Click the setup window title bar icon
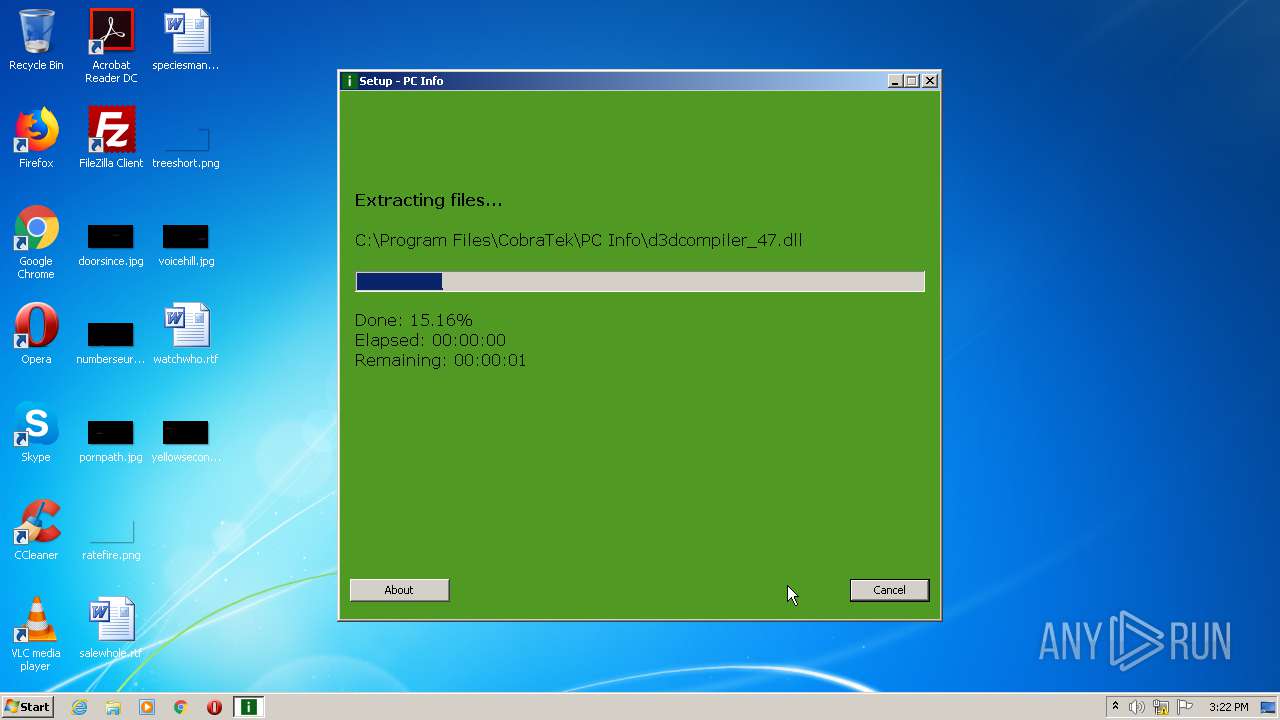This screenshot has width=1280, height=720. tap(349, 81)
